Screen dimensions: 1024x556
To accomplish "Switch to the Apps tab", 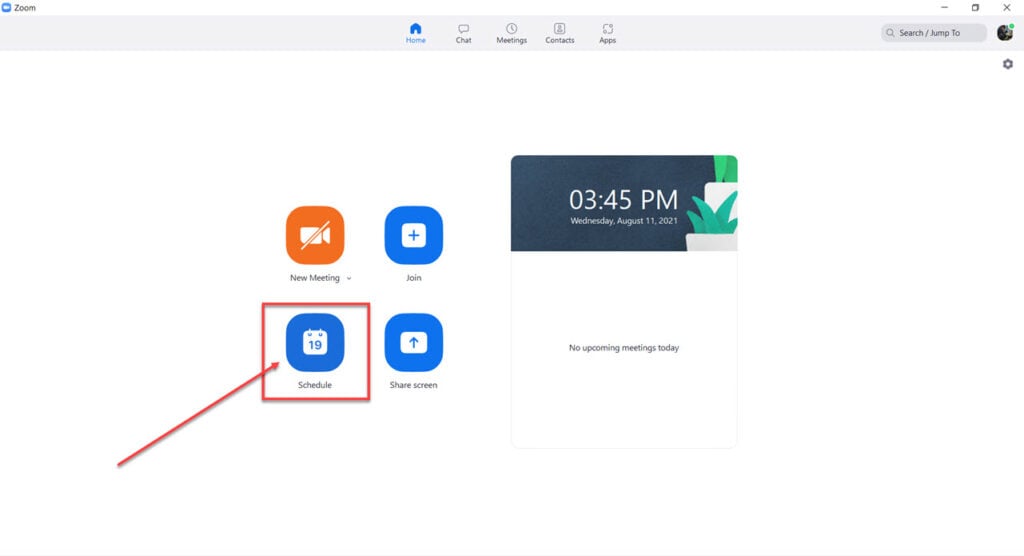I will [x=607, y=33].
